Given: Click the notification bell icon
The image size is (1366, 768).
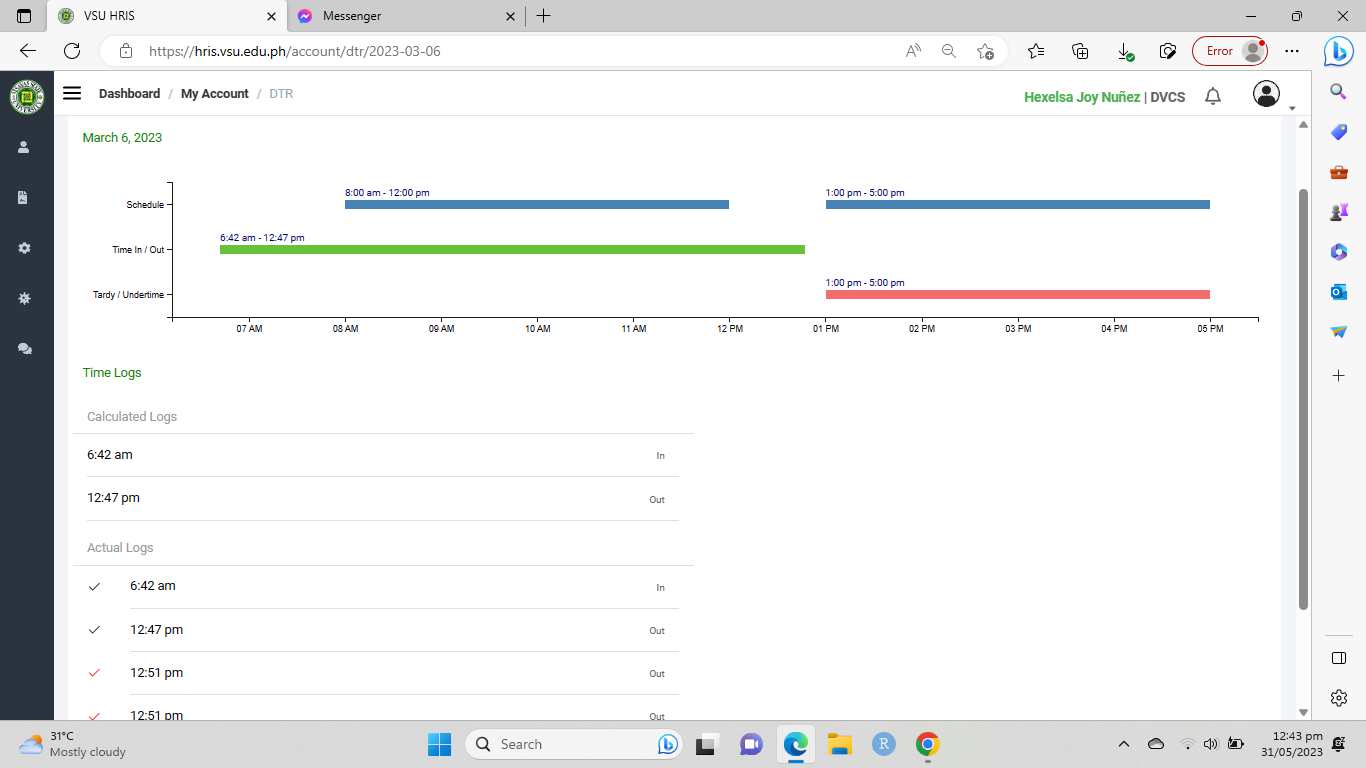Looking at the screenshot, I should point(1213,96).
